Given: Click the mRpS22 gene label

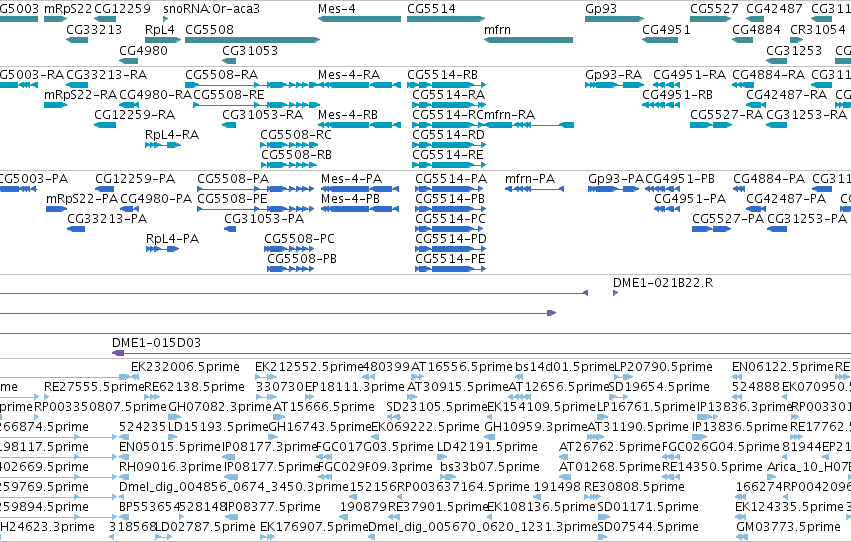Looking at the screenshot, I should coord(68,9).
